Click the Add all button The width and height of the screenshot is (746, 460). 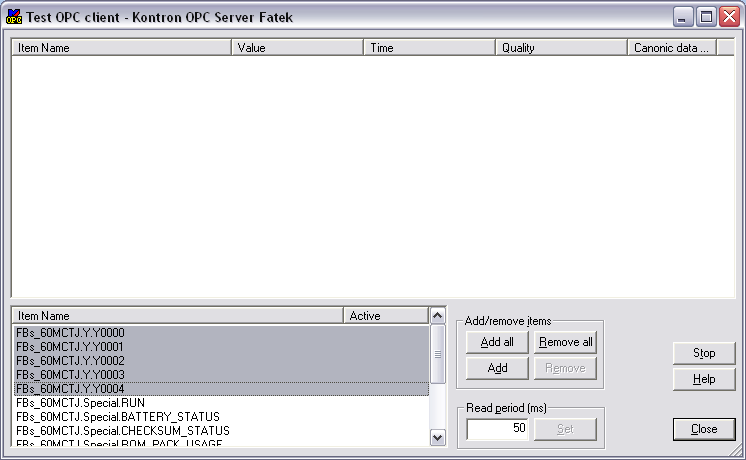pyautogui.click(x=497, y=342)
